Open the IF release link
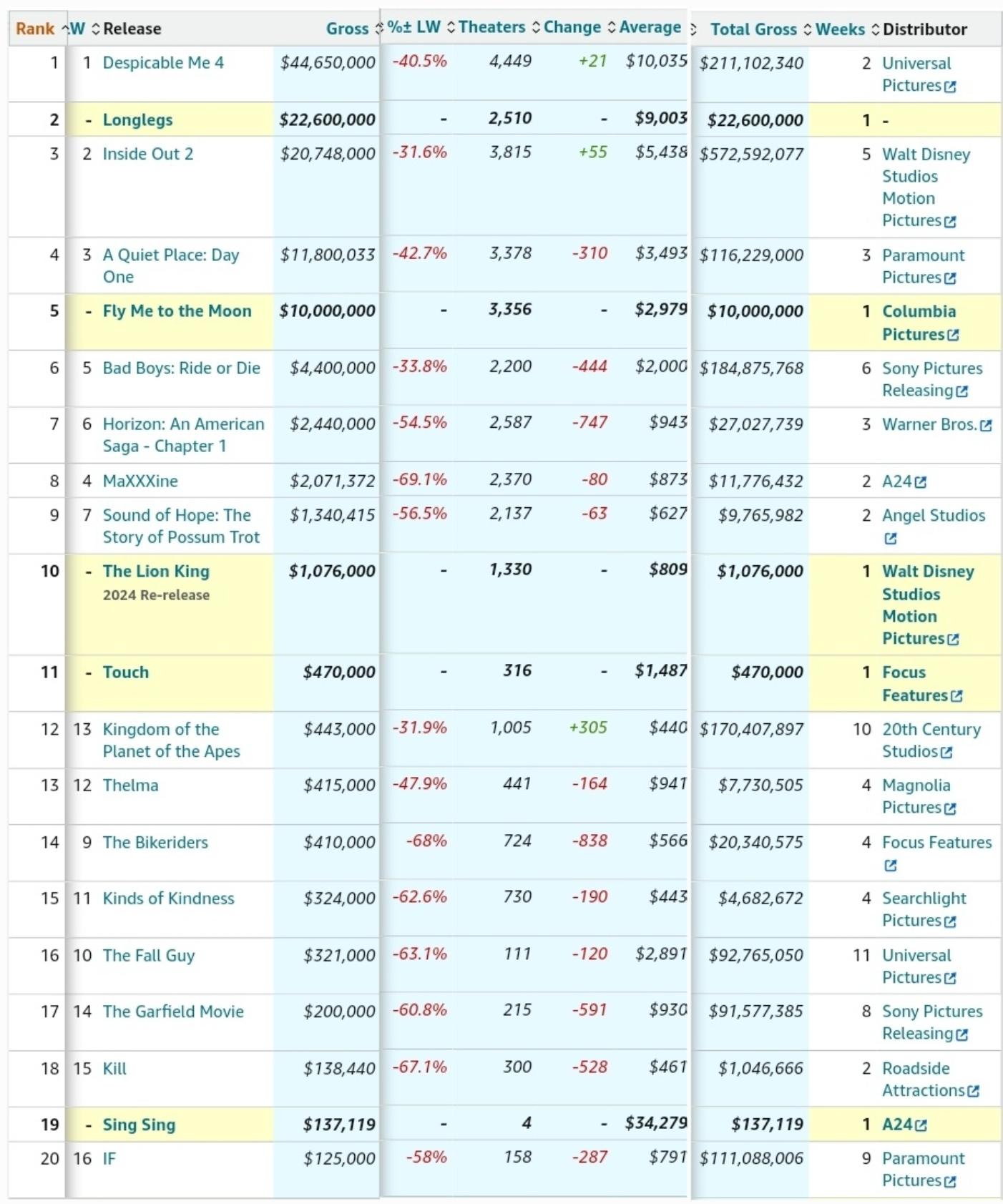This screenshot has width=1003, height=1204. point(109,1159)
